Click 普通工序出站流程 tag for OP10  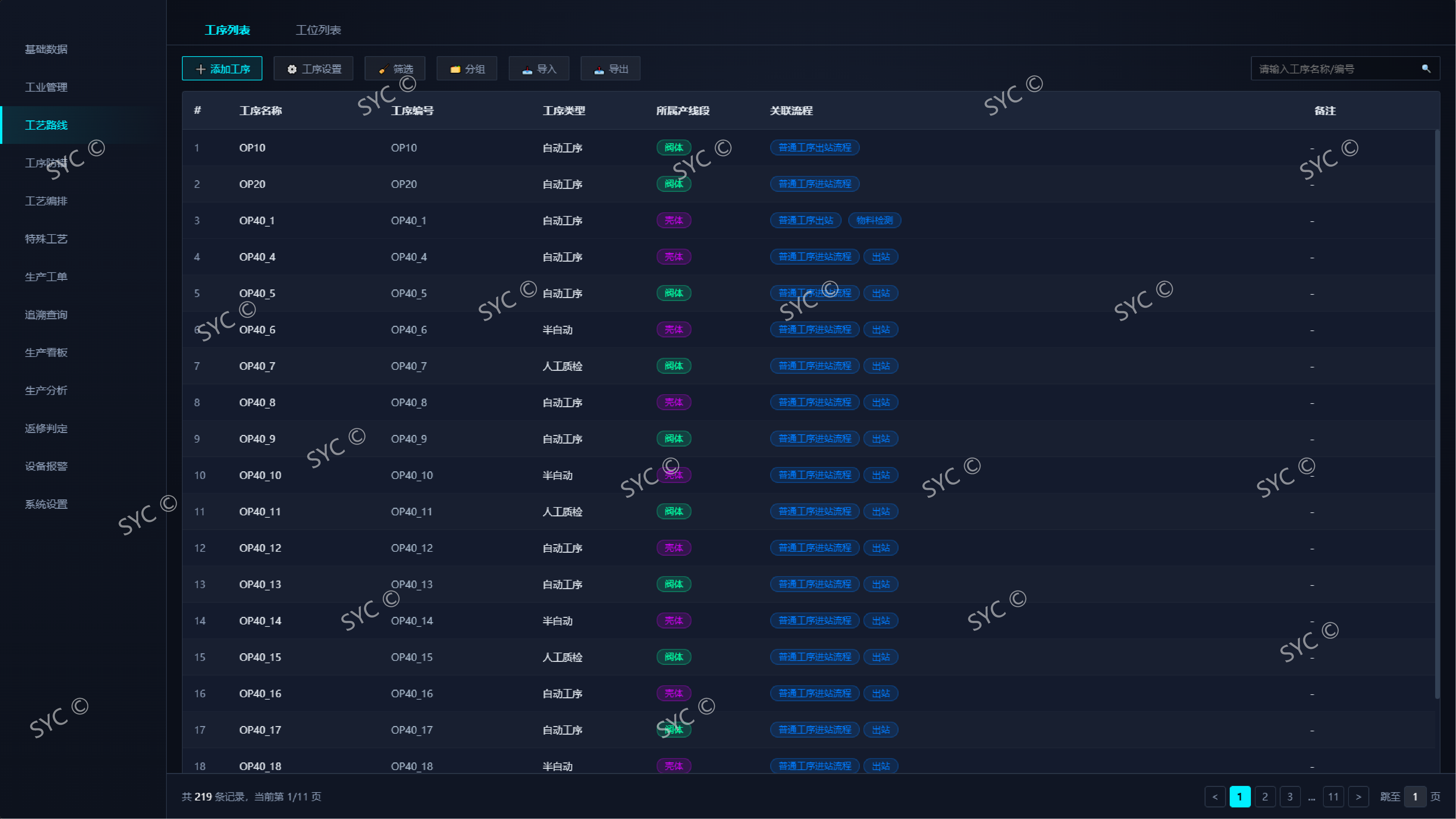tap(815, 148)
